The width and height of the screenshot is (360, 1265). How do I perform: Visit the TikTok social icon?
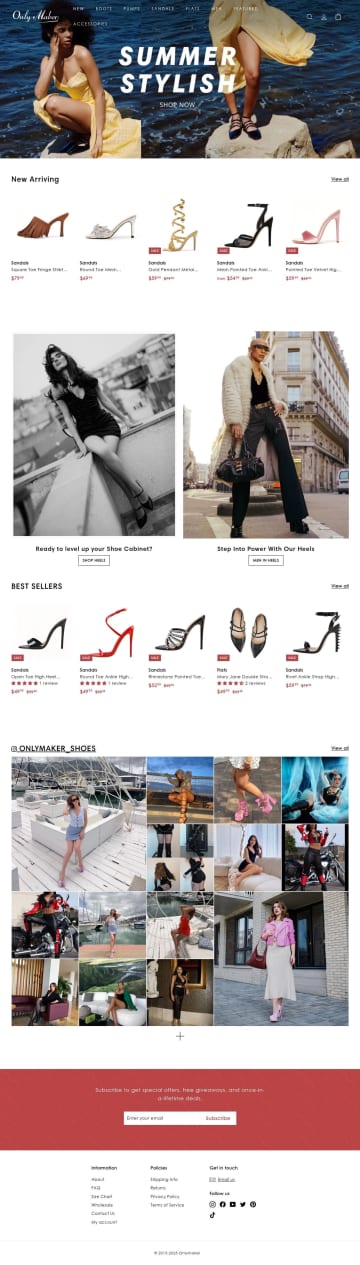pyautogui.click(x=212, y=1215)
